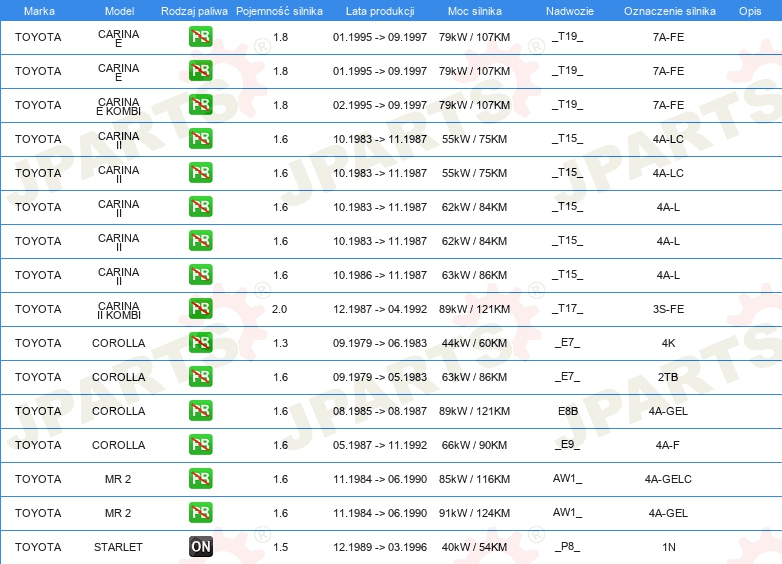
Task: Select the '02.1995 -> 09.1997' production dates cell
Action: 380,105
